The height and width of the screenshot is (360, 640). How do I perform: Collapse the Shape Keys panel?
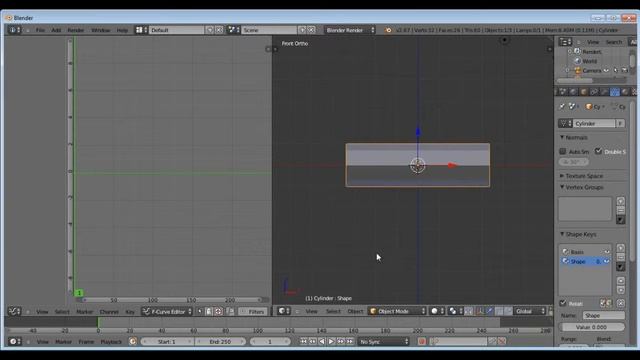(578, 234)
